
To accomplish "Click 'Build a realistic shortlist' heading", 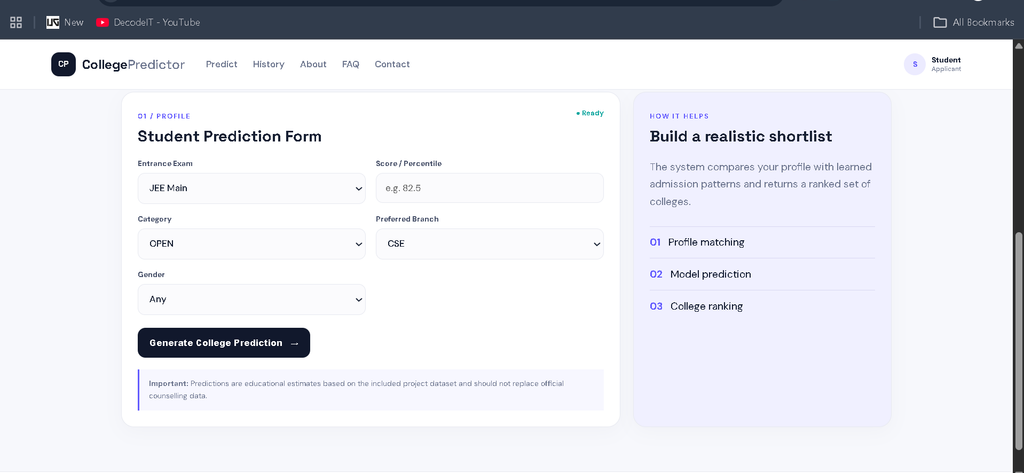I will point(741,137).
